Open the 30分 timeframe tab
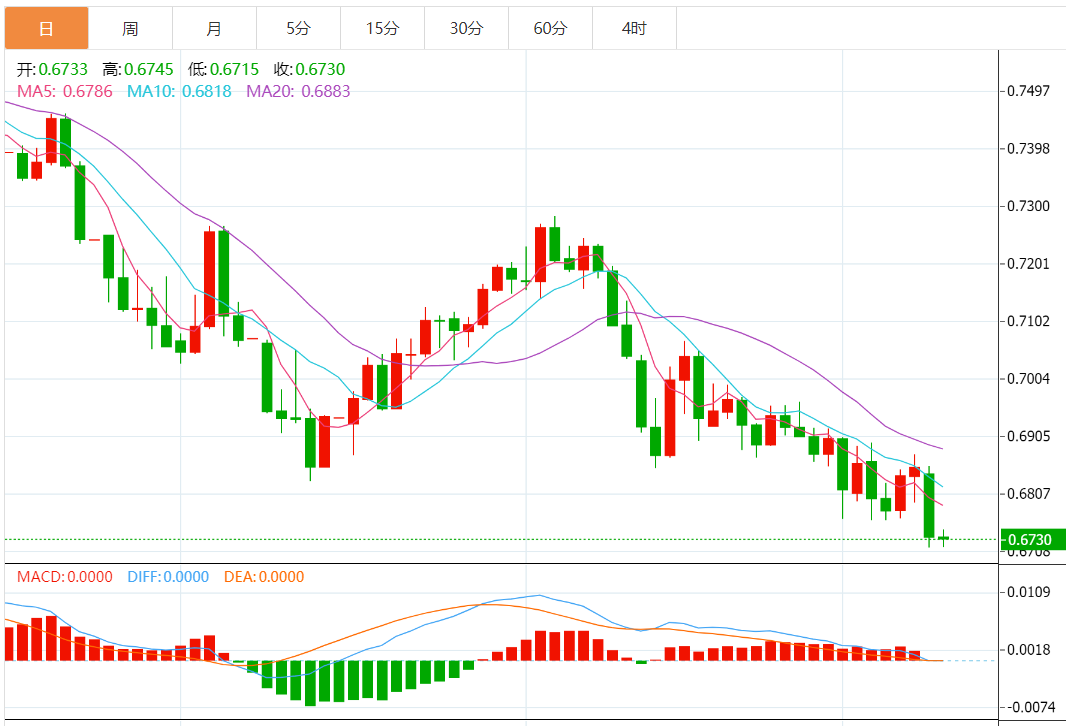The image size is (1066, 726). coord(466,29)
